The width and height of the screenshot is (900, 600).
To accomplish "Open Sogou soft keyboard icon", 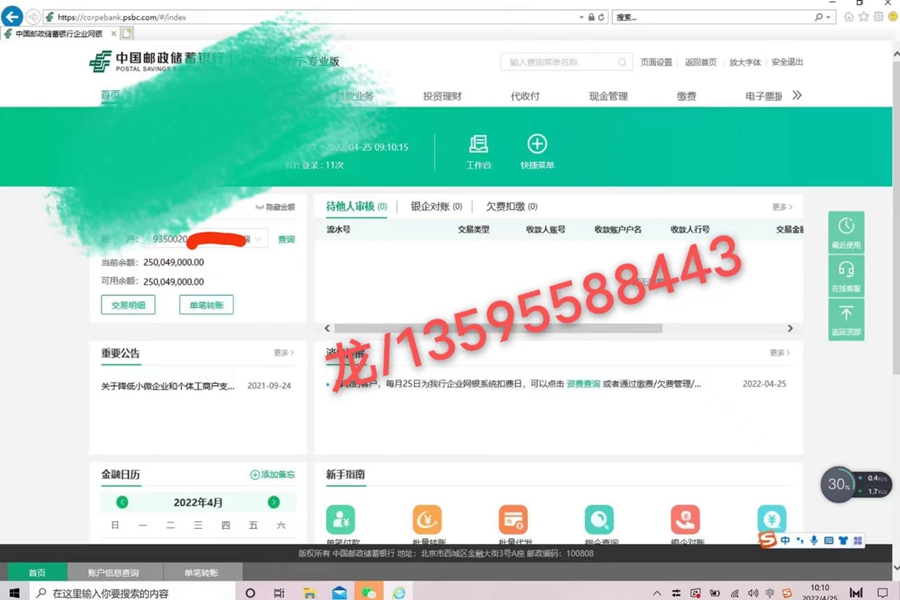I will pos(828,540).
